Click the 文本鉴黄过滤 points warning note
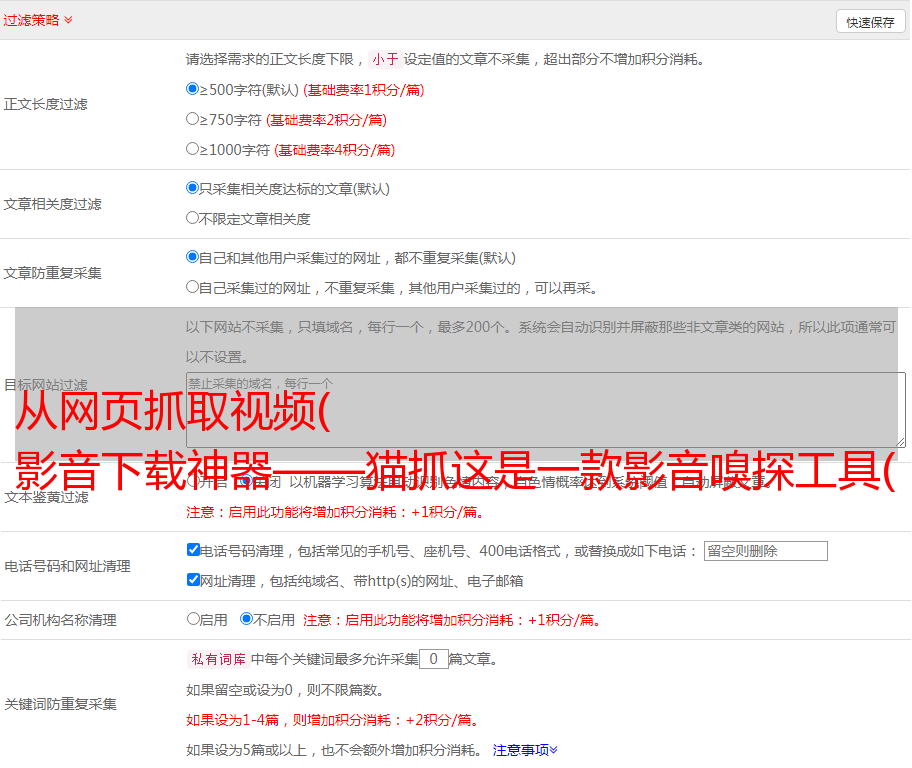Screen dimensions: 912x768 coord(335,512)
